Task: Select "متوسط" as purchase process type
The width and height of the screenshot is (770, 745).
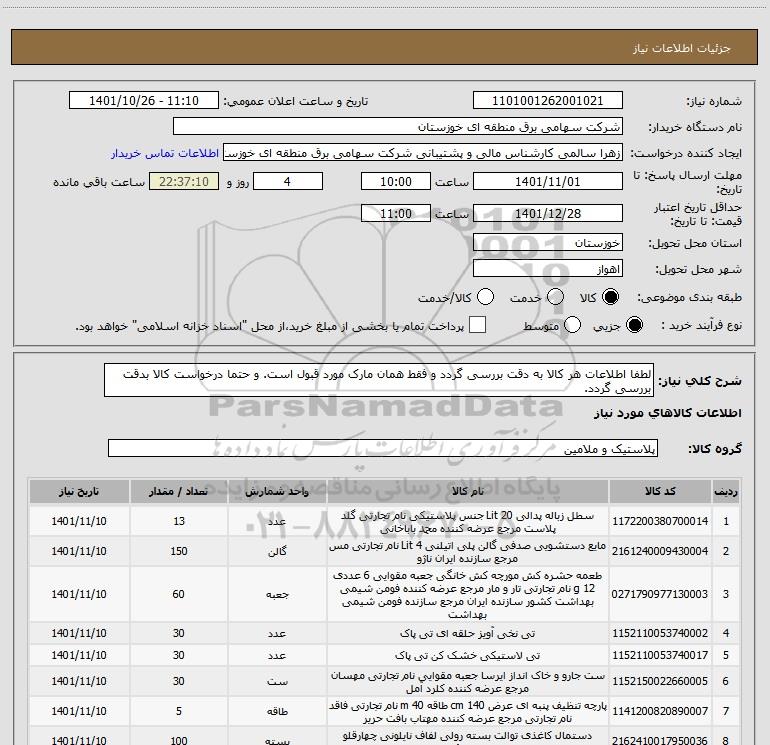Action: point(573,326)
